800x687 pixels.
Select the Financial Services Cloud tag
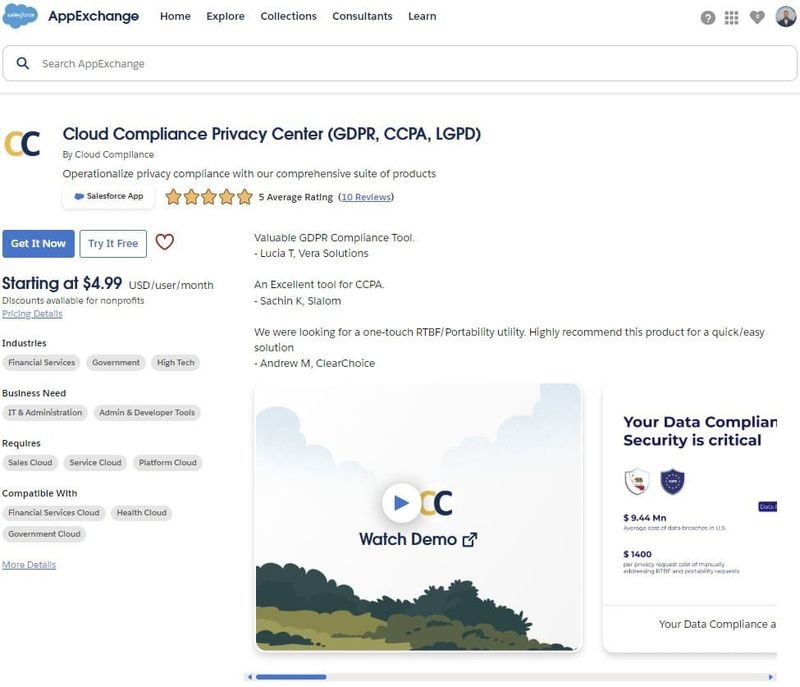(54, 513)
